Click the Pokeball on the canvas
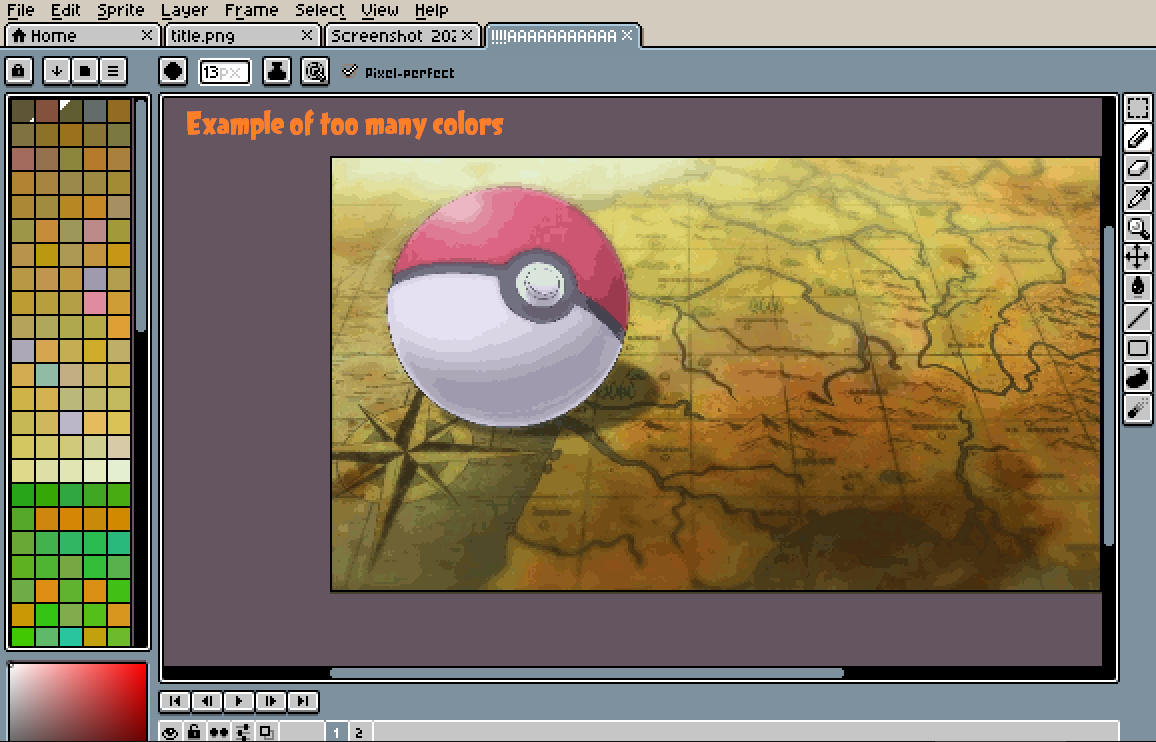This screenshot has height=742, width=1156. 508,306
